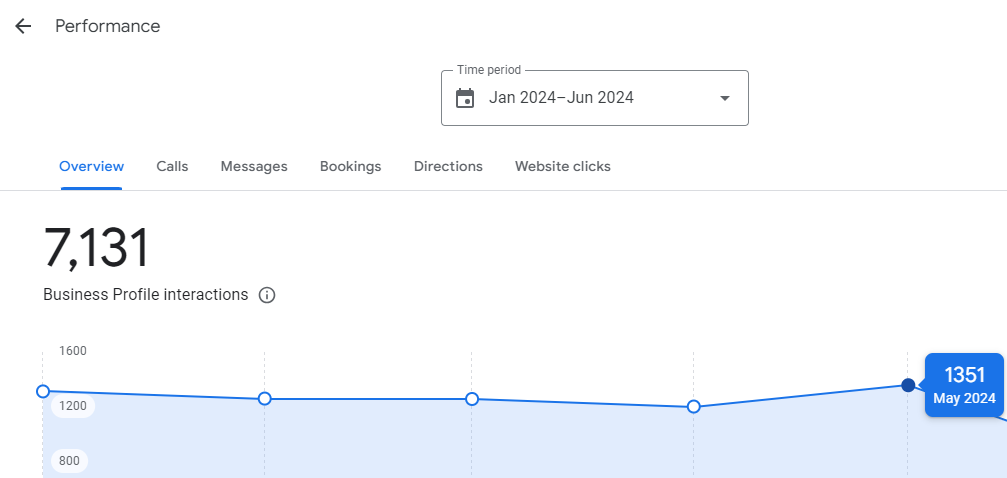The width and height of the screenshot is (1007, 478).
Task: Select the April data point on the line
Action: (694, 407)
